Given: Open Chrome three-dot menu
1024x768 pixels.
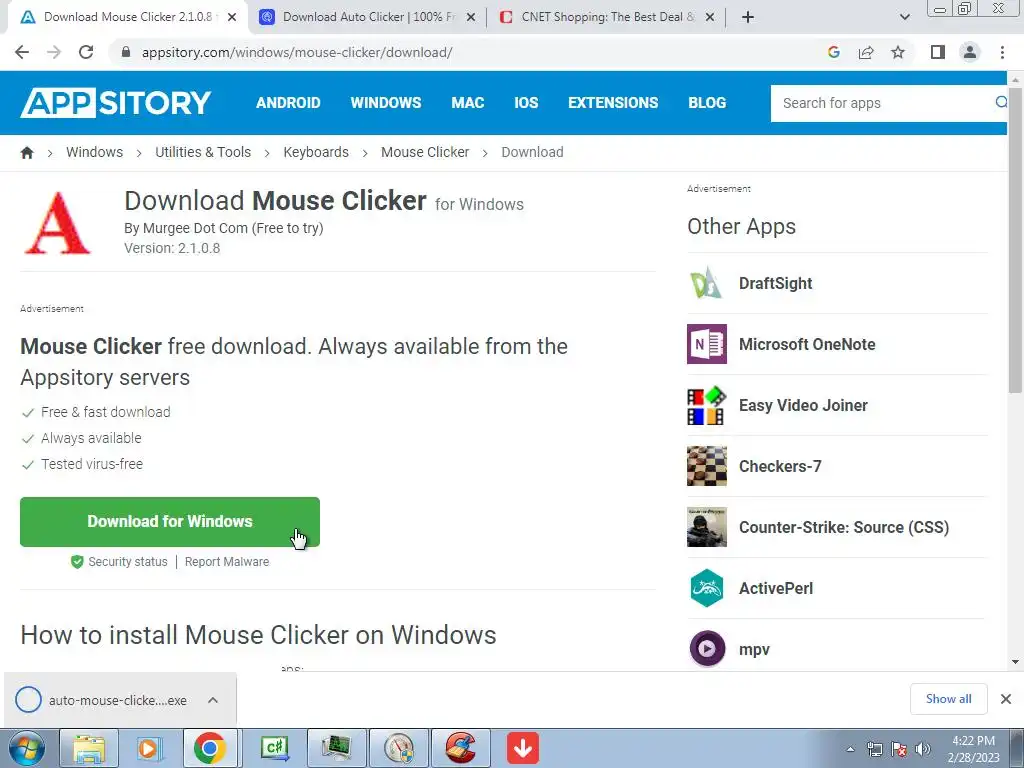Looking at the screenshot, I should pos(1002,52).
